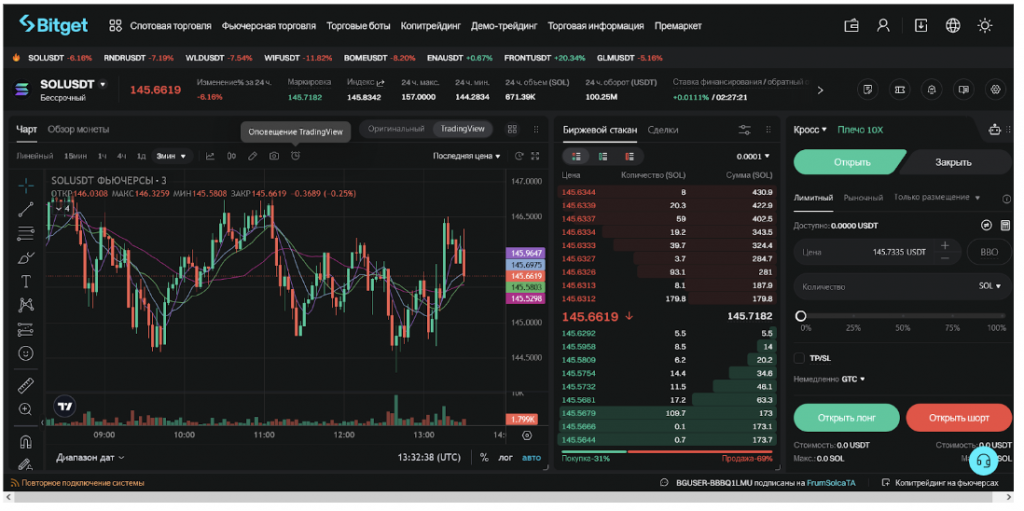1024x511 pixels.
Task: Switch to the Сделки tab
Action: pos(662,129)
